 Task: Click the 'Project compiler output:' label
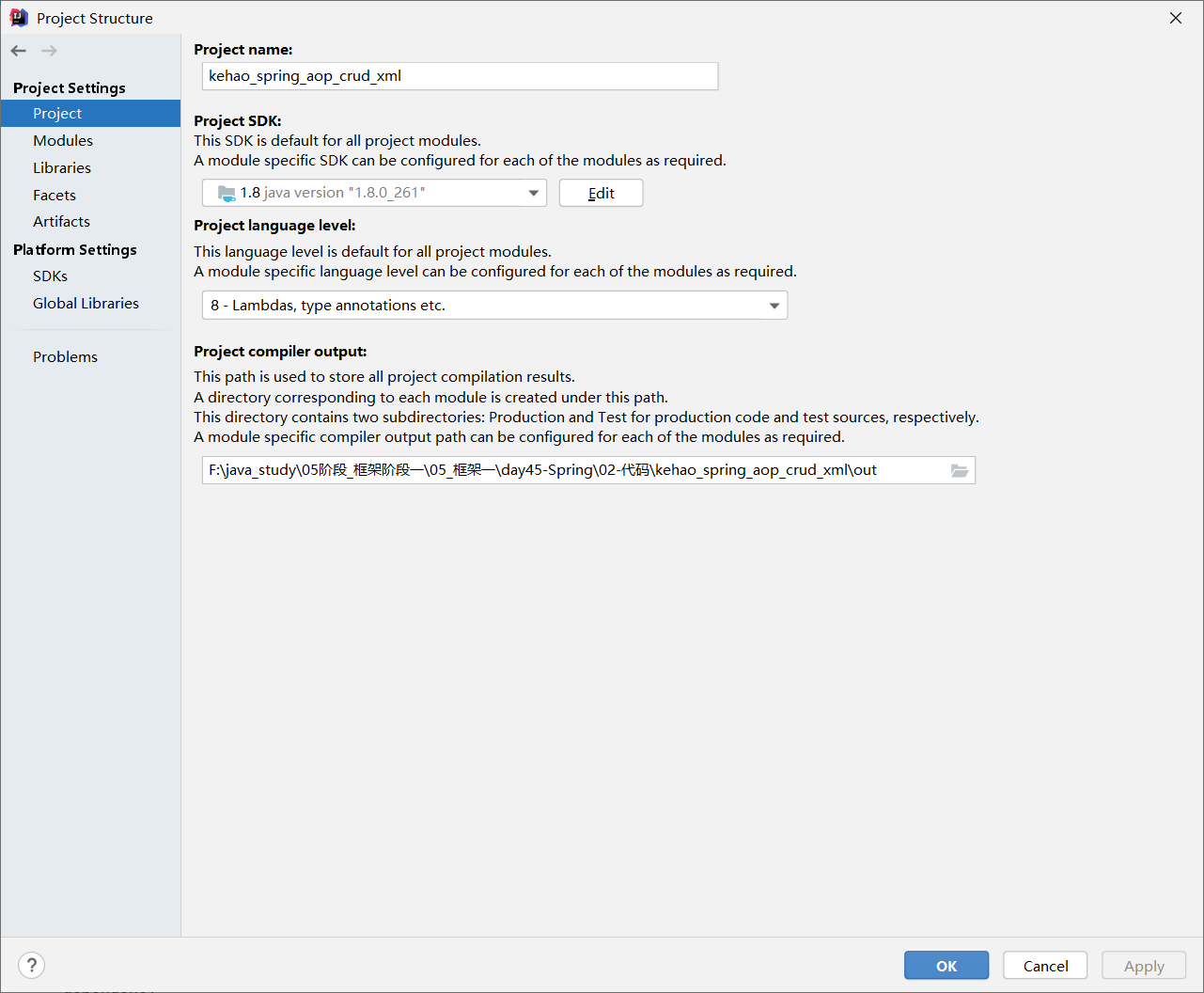[280, 351]
